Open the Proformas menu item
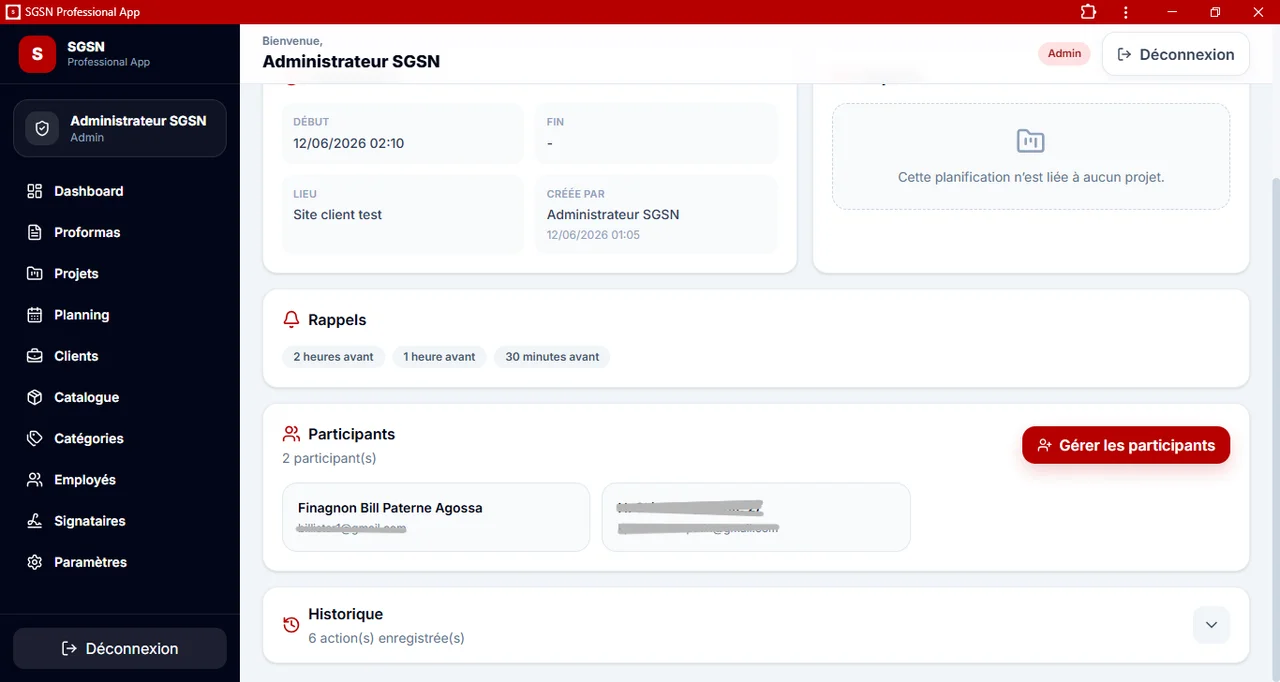This screenshot has height=682, width=1280. [120, 232]
